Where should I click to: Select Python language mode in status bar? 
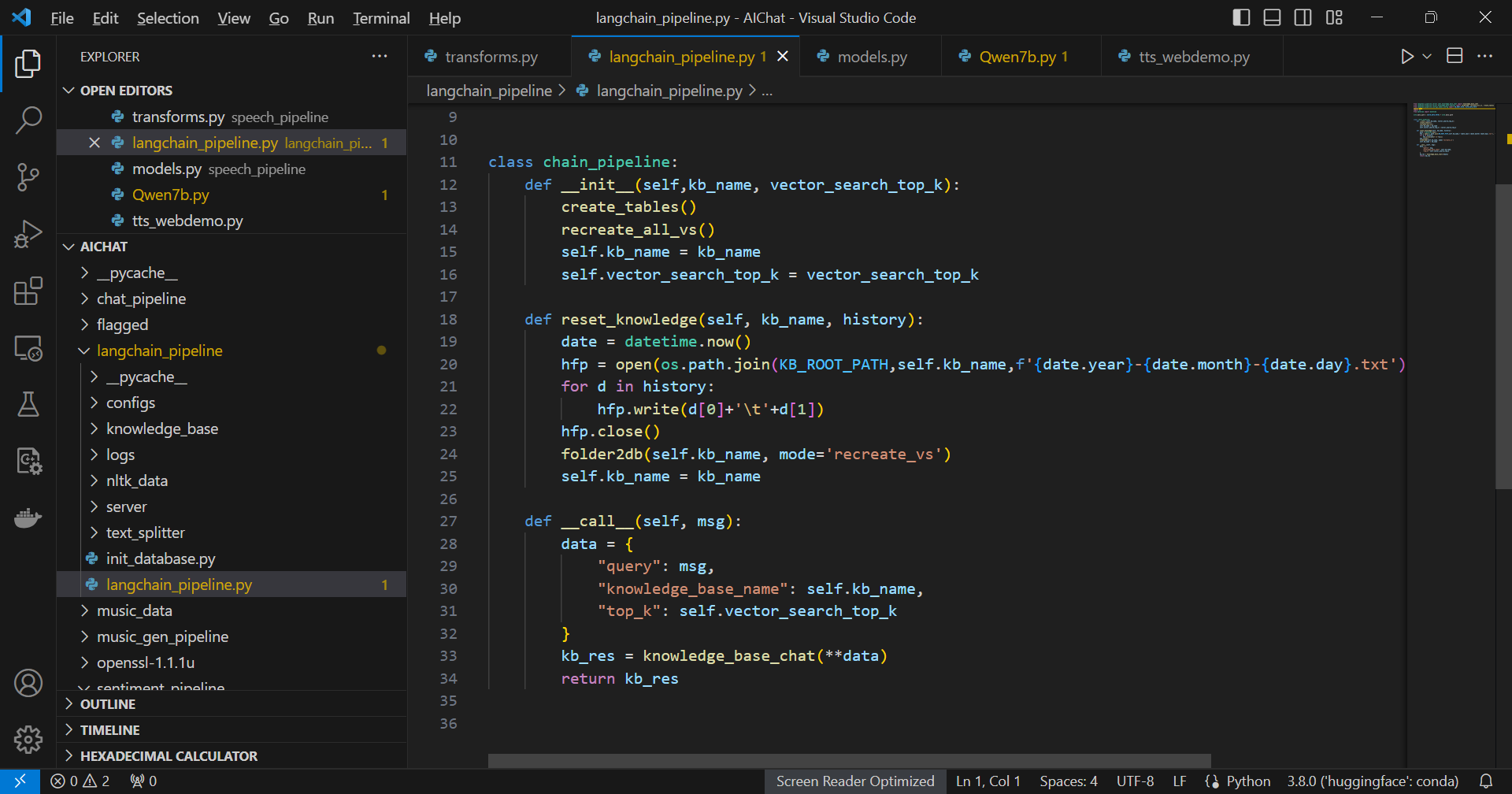1248,781
